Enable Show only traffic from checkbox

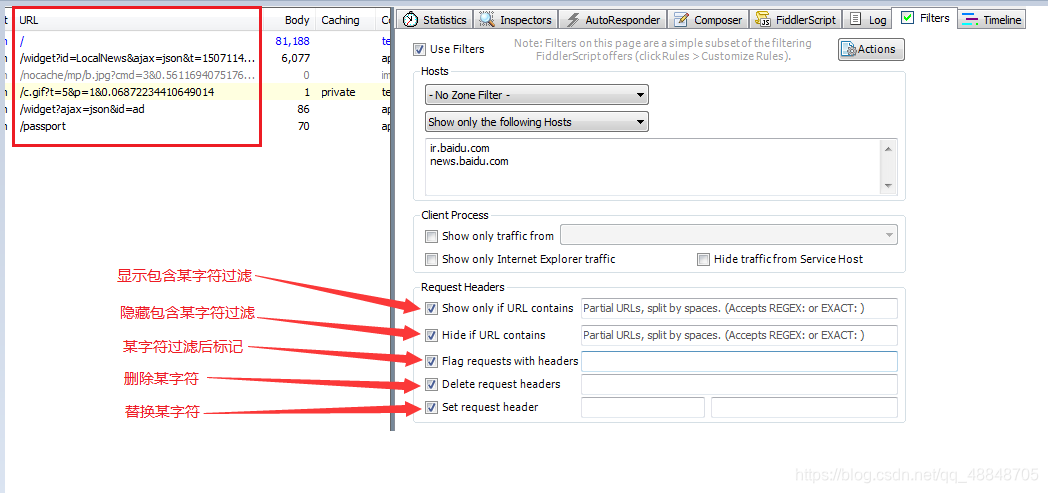click(431, 236)
